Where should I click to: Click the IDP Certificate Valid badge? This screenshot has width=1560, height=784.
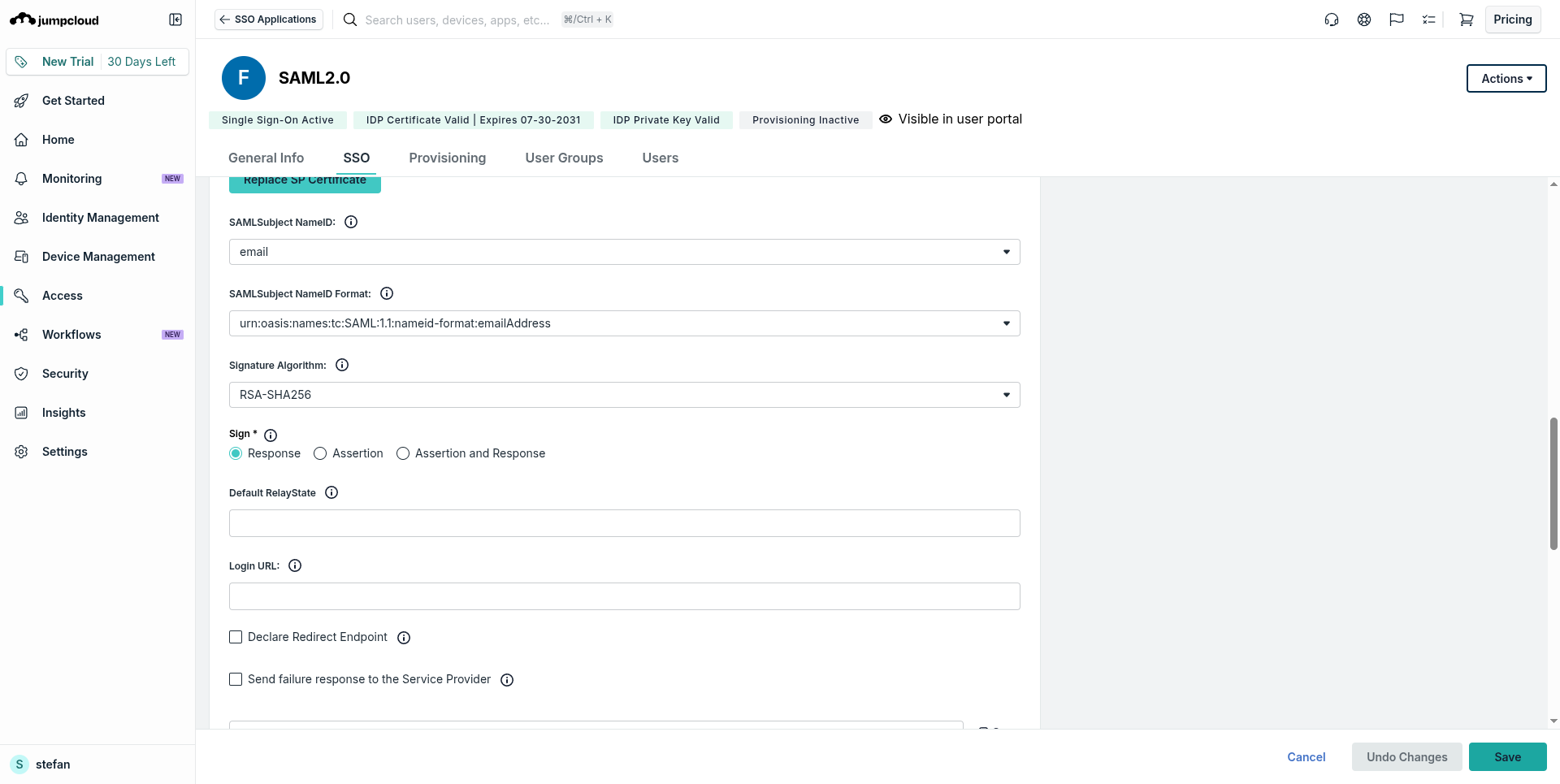473,119
